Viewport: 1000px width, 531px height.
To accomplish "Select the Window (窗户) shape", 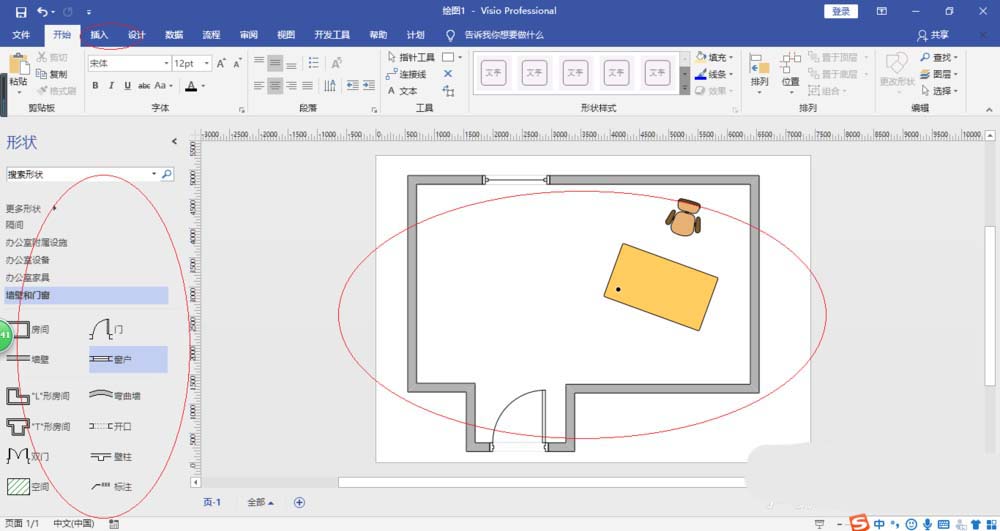I will (x=128, y=360).
